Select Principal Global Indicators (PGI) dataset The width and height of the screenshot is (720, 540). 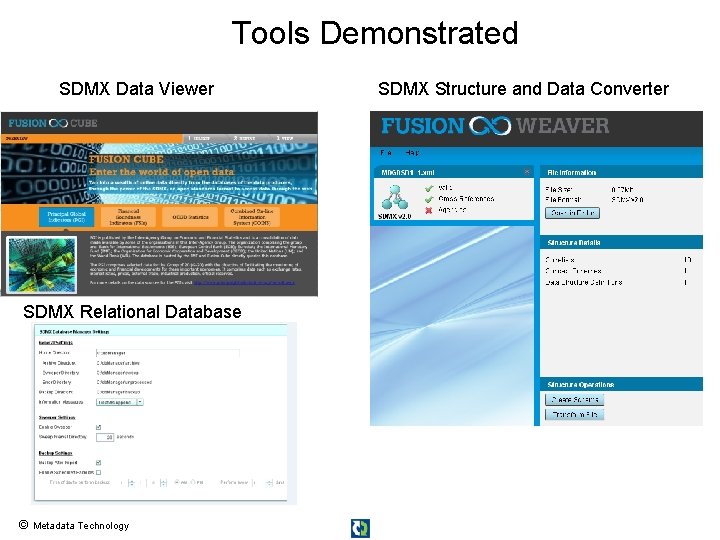click(x=67, y=217)
